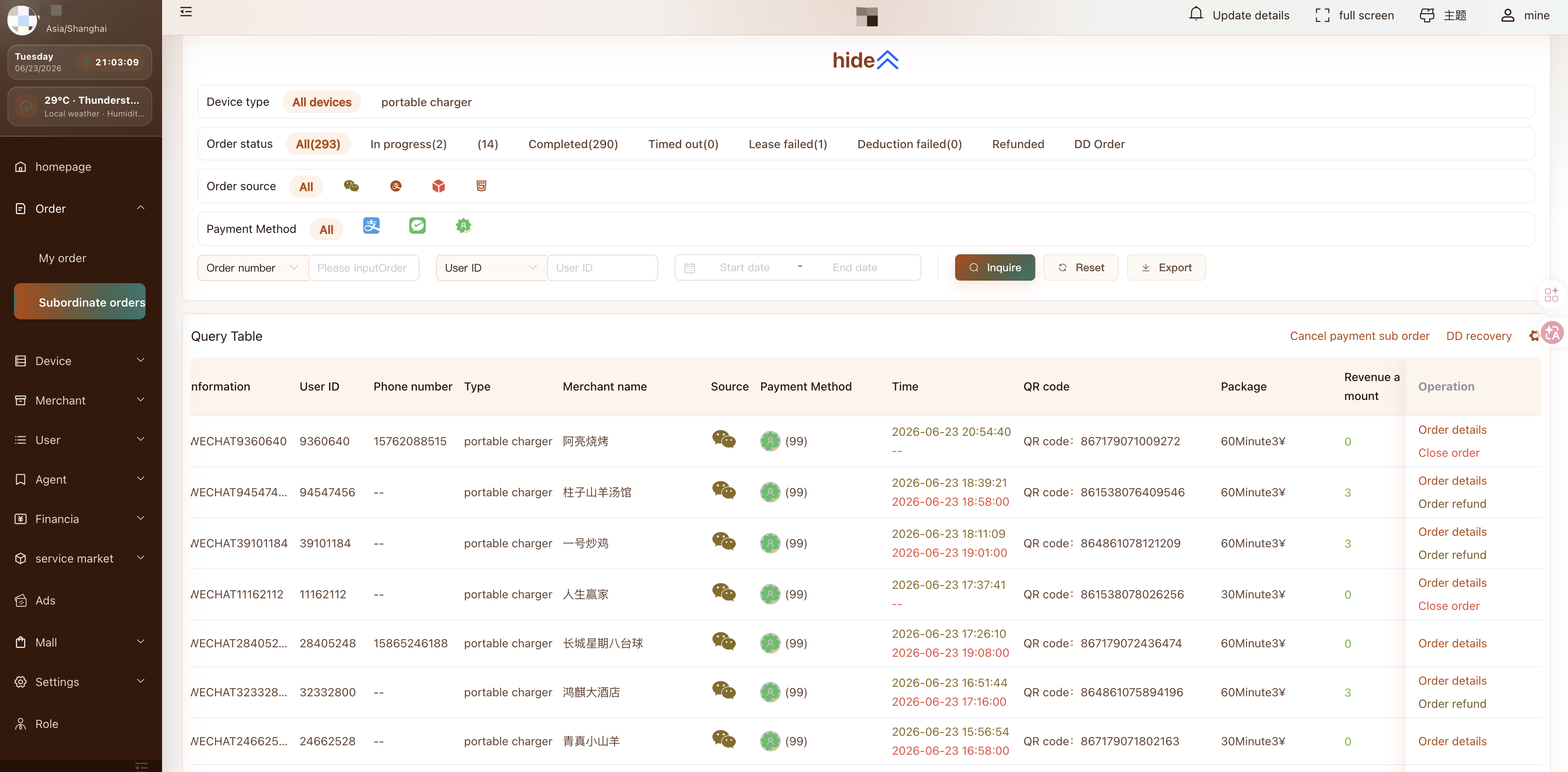Click the translate floating button
Image resolution: width=1568 pixels, height=772 pixels.
click(x=1553, y=333)
